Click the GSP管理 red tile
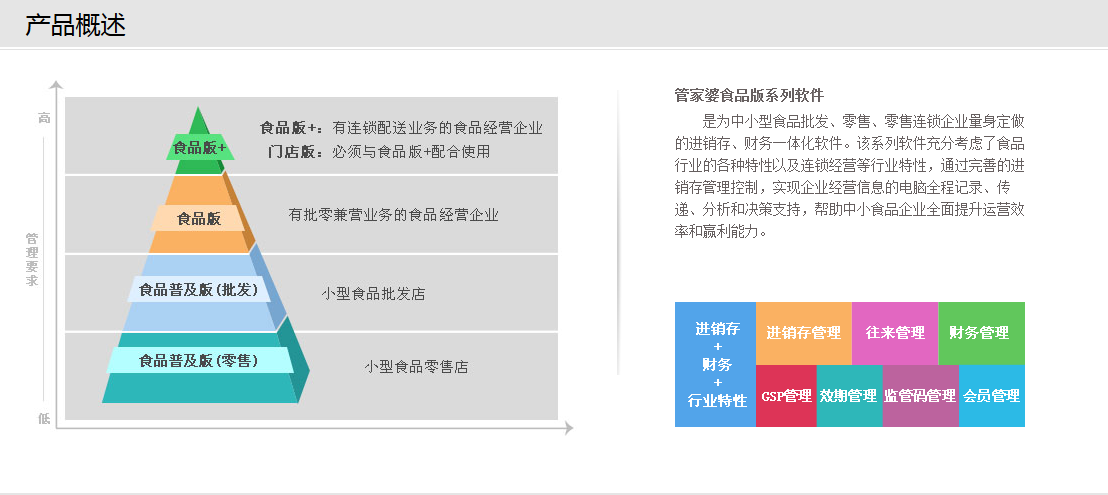The image size is (1108, 495). click(x=786, y=395)
